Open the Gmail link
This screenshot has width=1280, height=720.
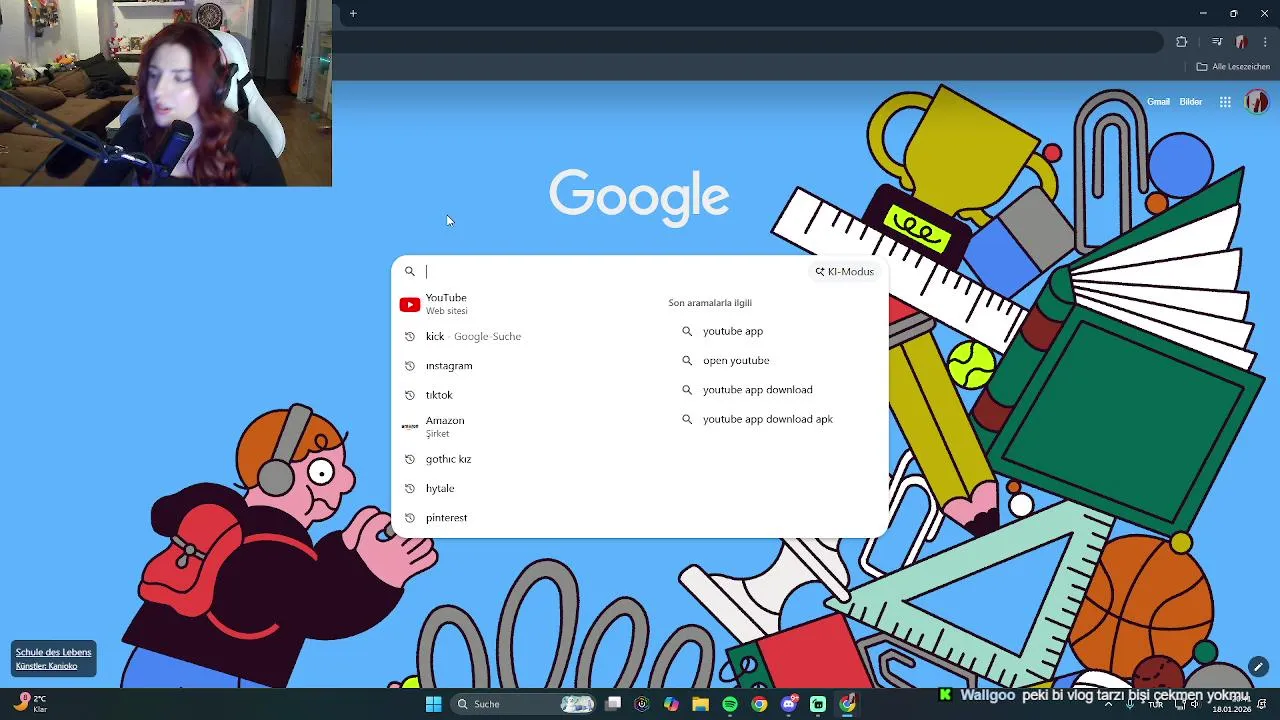point(1158,102)
